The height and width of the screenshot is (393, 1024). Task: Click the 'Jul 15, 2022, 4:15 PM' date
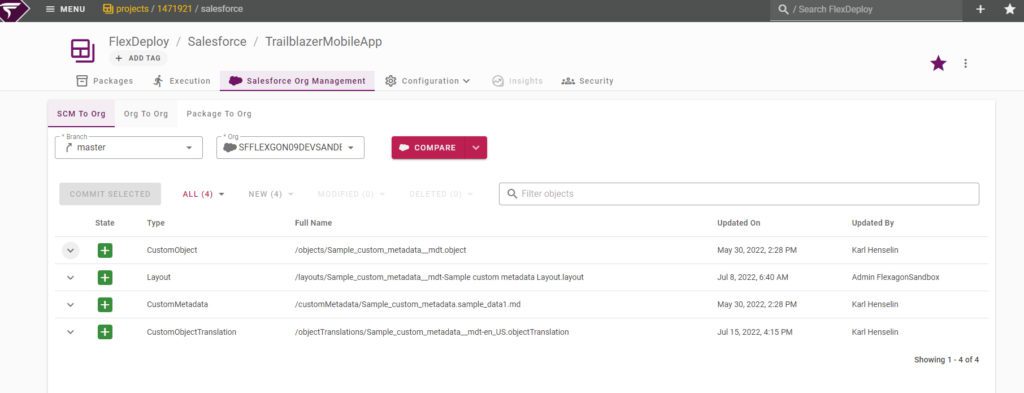coord(754,332)
